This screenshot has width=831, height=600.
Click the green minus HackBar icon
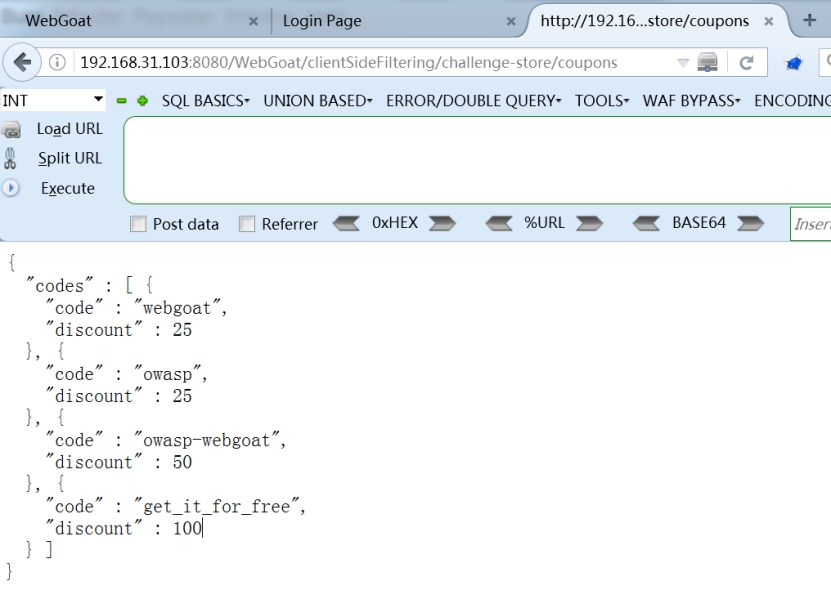(121, 101)
